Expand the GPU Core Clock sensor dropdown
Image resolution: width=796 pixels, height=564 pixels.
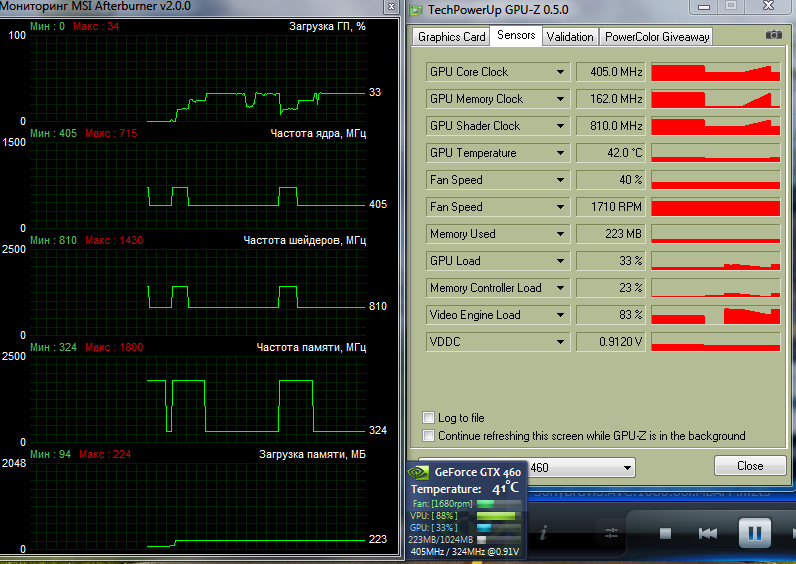(560, 72)
